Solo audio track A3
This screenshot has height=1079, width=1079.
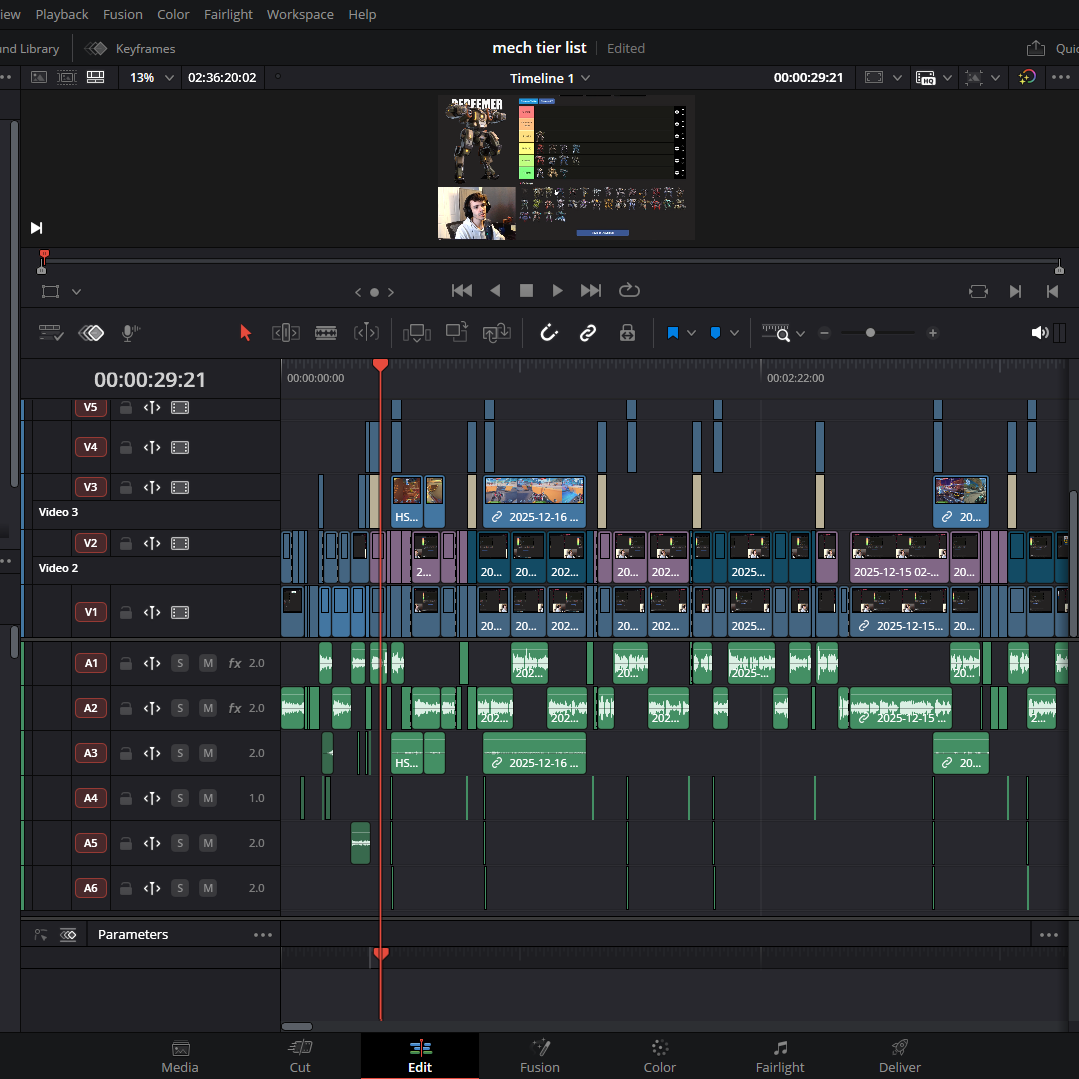click(x=180, y=753)
